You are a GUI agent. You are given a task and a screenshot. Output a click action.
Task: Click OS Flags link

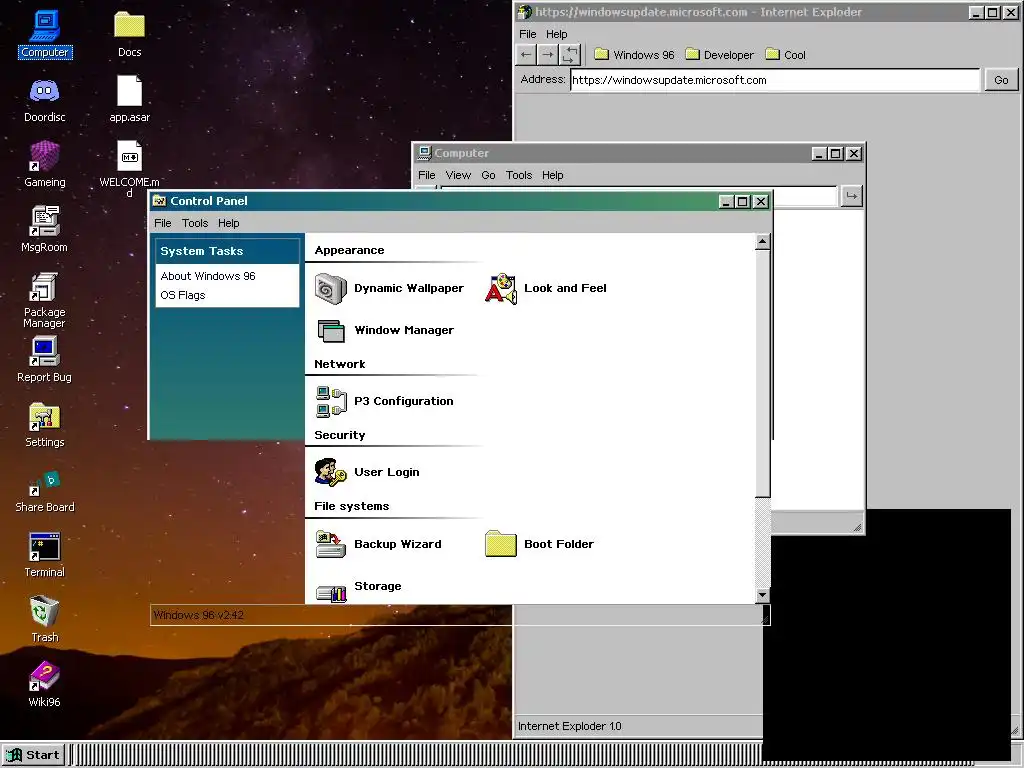coord(183,295)
